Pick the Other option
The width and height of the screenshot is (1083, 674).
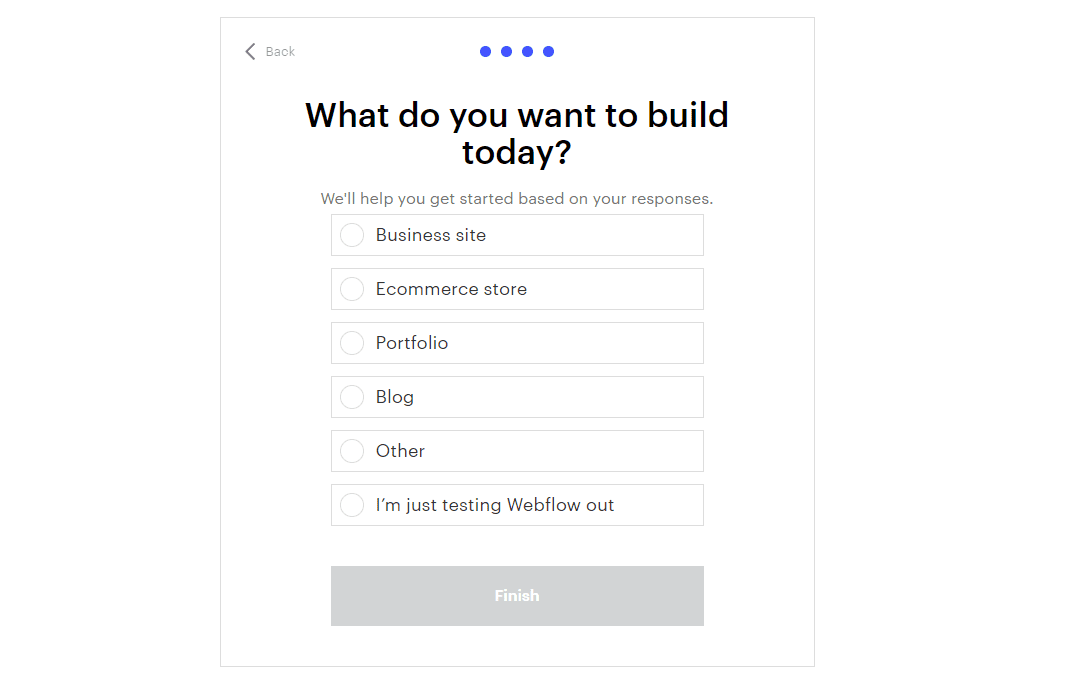[352, 451]
